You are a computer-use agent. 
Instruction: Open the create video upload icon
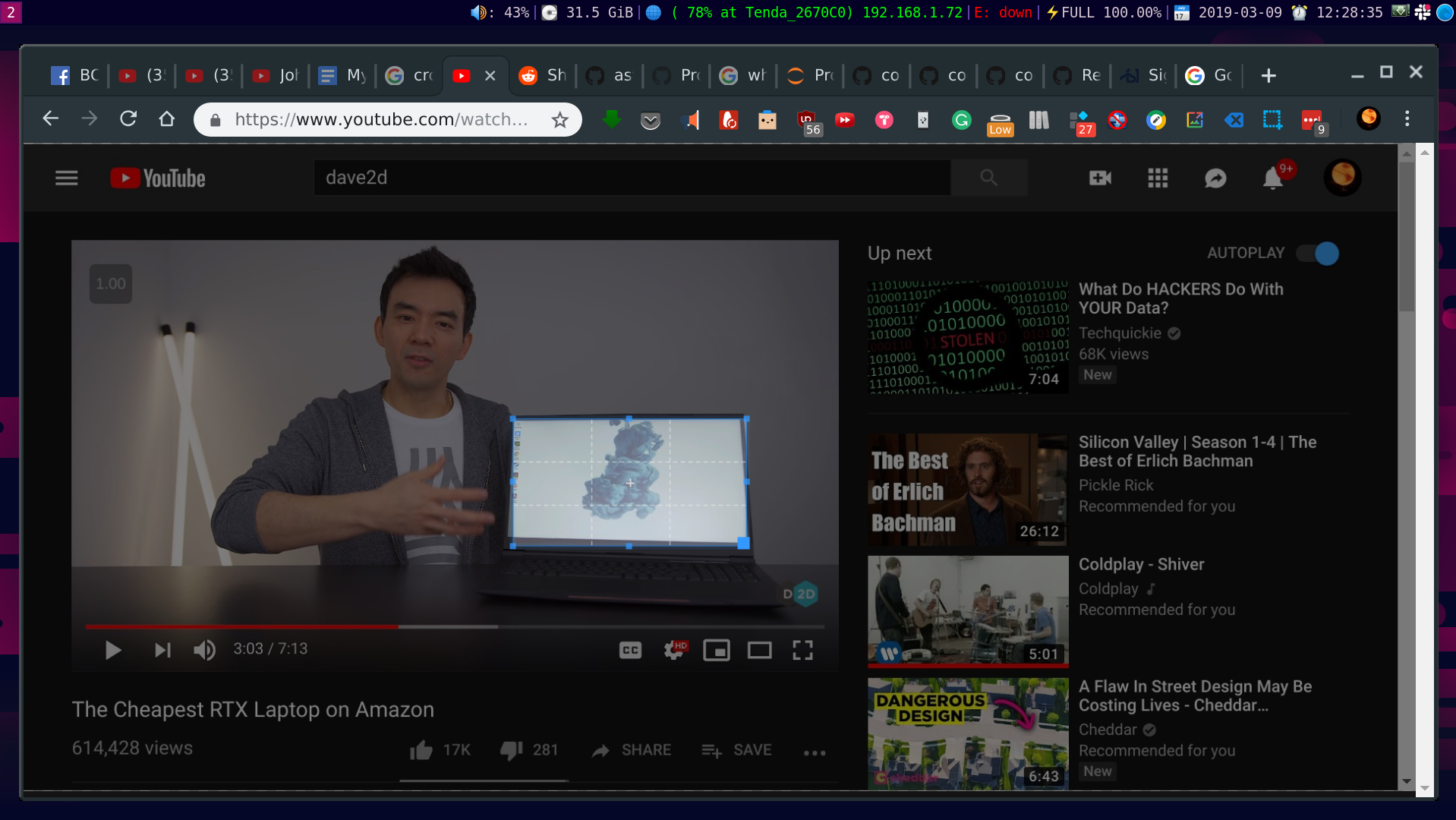[x=1100, y=178]
